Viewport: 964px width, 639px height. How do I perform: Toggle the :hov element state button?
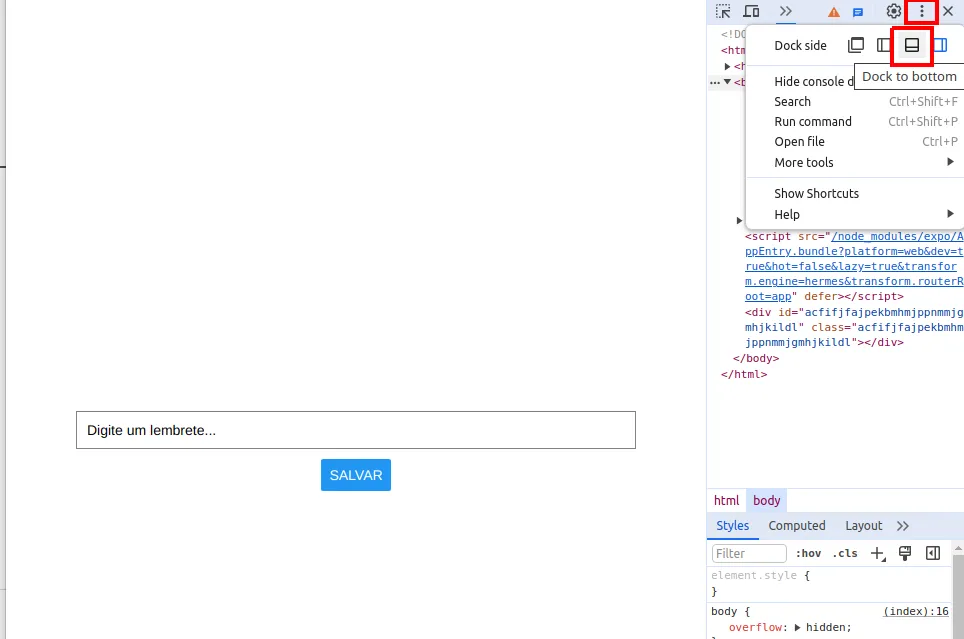[x=808, y=554]
